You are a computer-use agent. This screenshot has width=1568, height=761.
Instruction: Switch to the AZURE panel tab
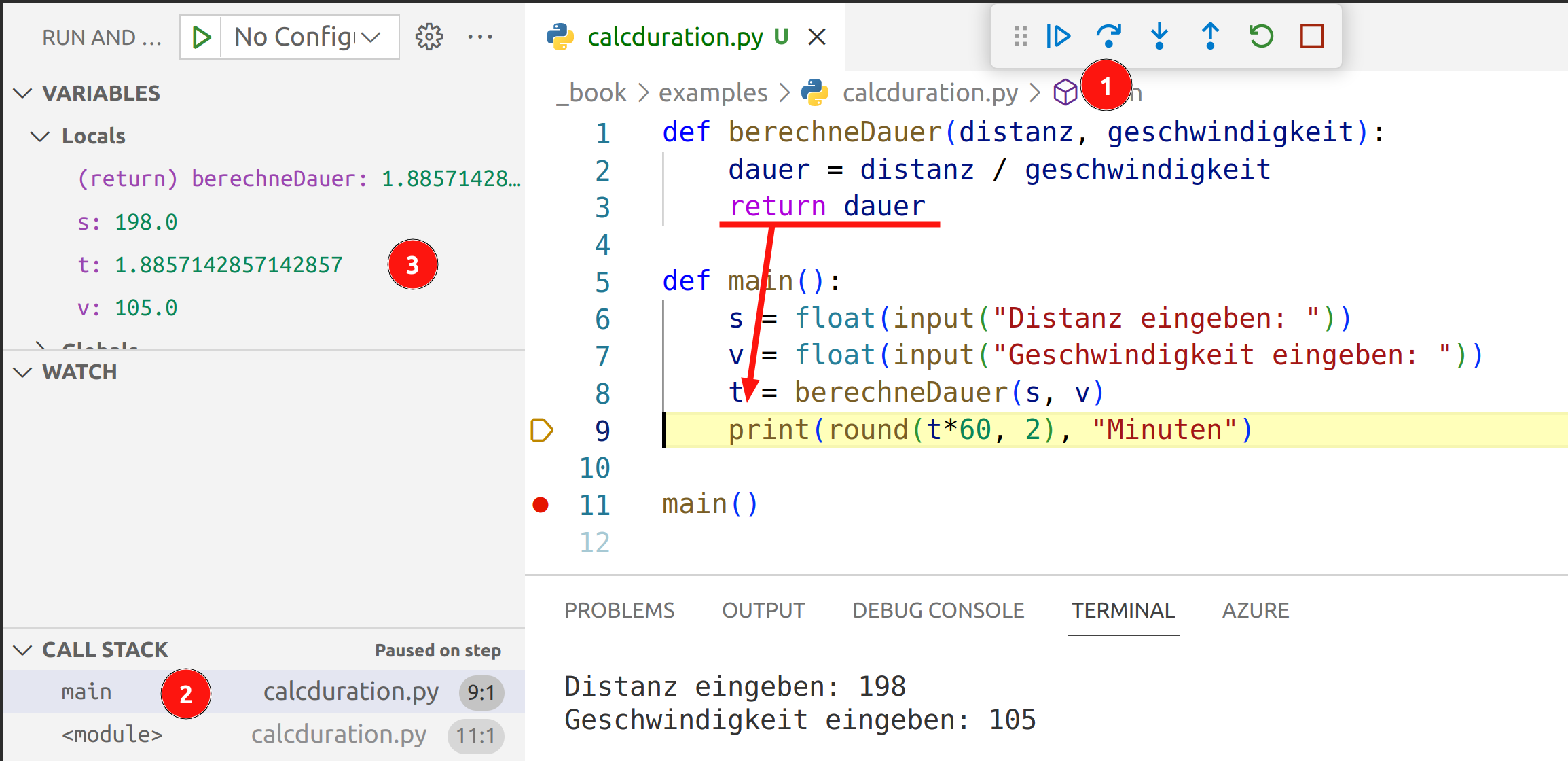1256,610
